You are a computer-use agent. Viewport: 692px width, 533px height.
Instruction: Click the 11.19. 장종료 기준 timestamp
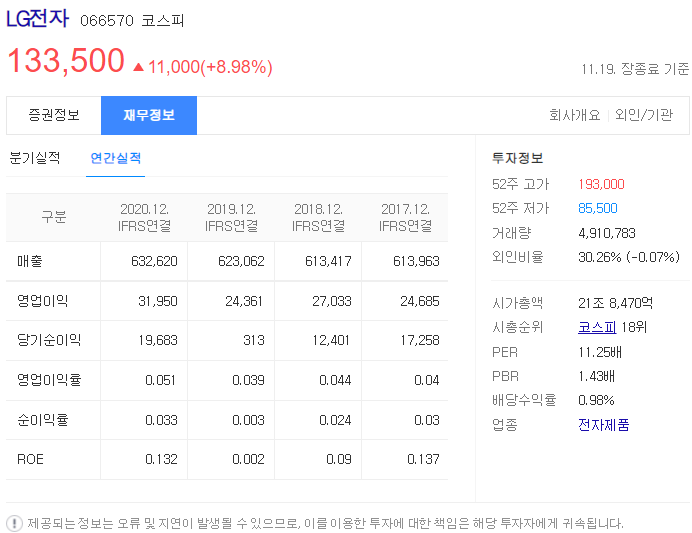click(635, 69)
